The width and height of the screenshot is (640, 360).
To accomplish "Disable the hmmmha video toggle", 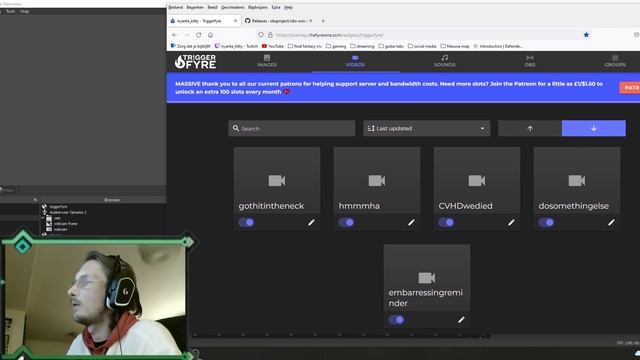I will click(x=346, y=222).
